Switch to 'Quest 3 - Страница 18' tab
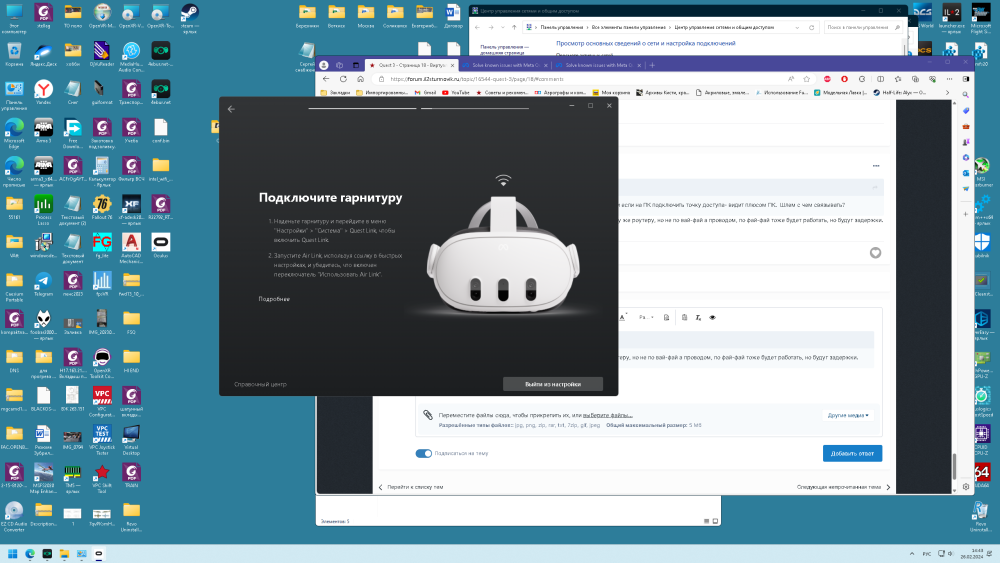Screen dimensions: 1000x563 411,65
